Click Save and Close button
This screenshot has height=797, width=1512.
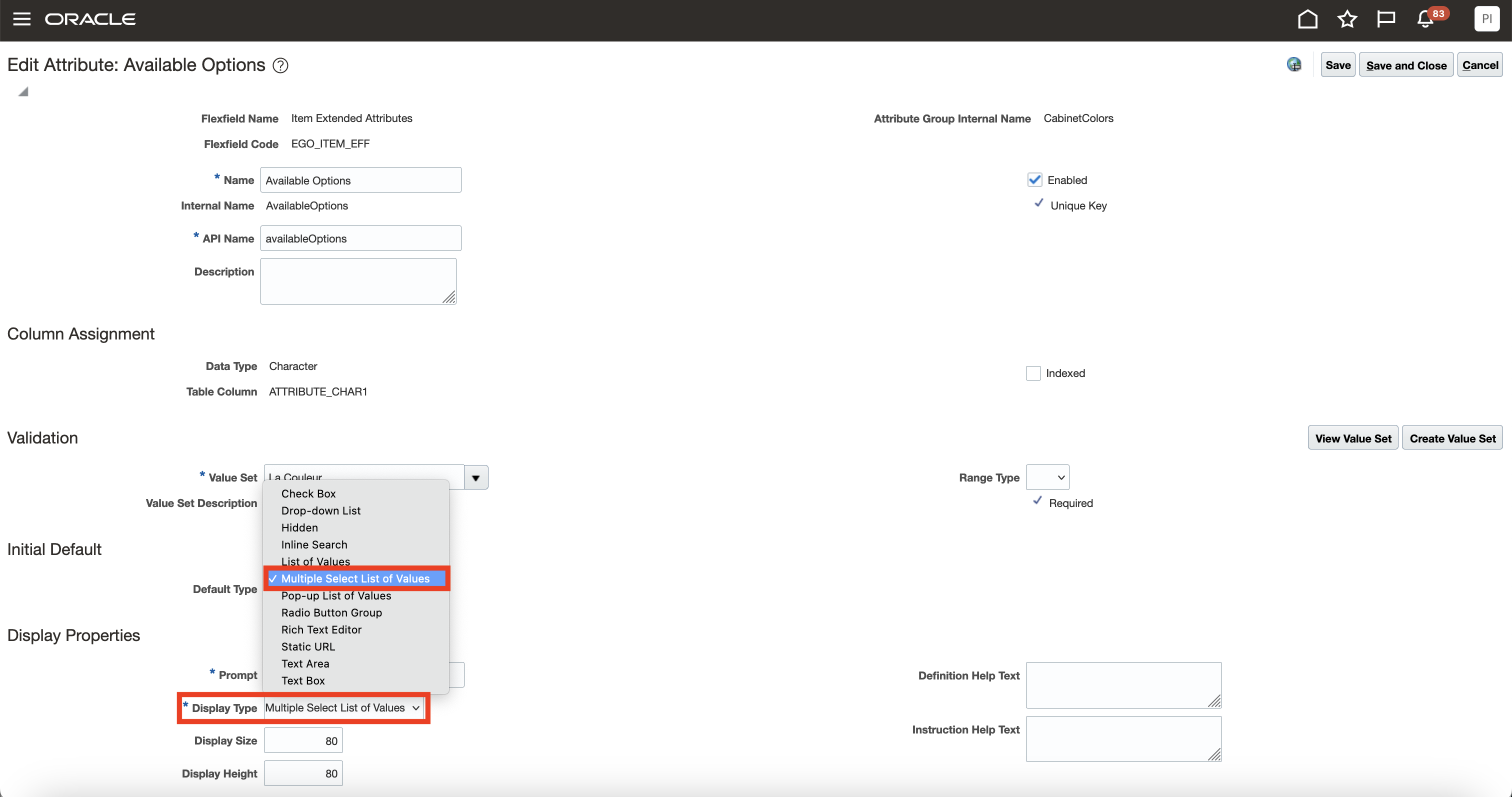(1406, 65)
